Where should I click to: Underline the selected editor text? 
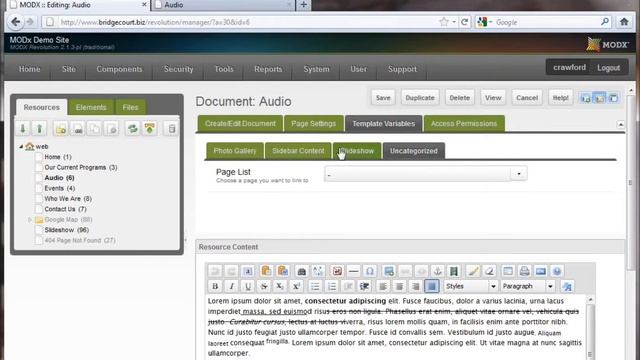(248, 286)
